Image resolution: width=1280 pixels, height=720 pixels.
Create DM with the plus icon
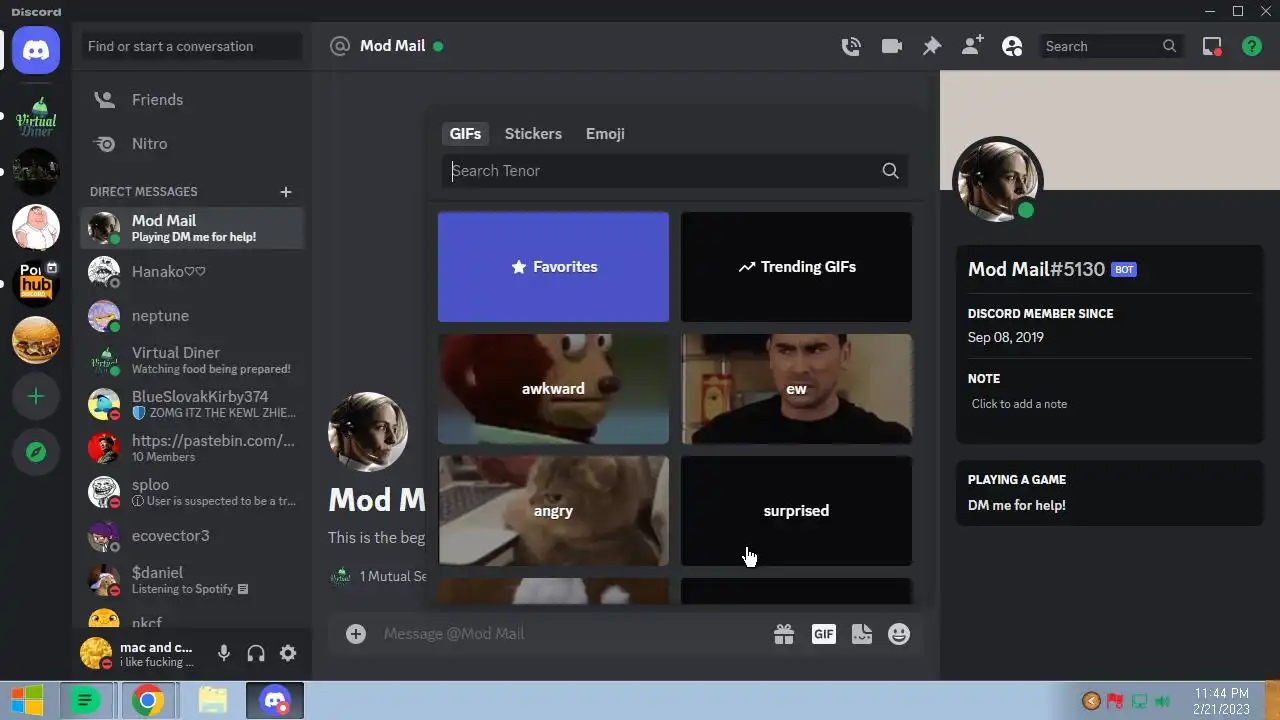coord(286,191)
